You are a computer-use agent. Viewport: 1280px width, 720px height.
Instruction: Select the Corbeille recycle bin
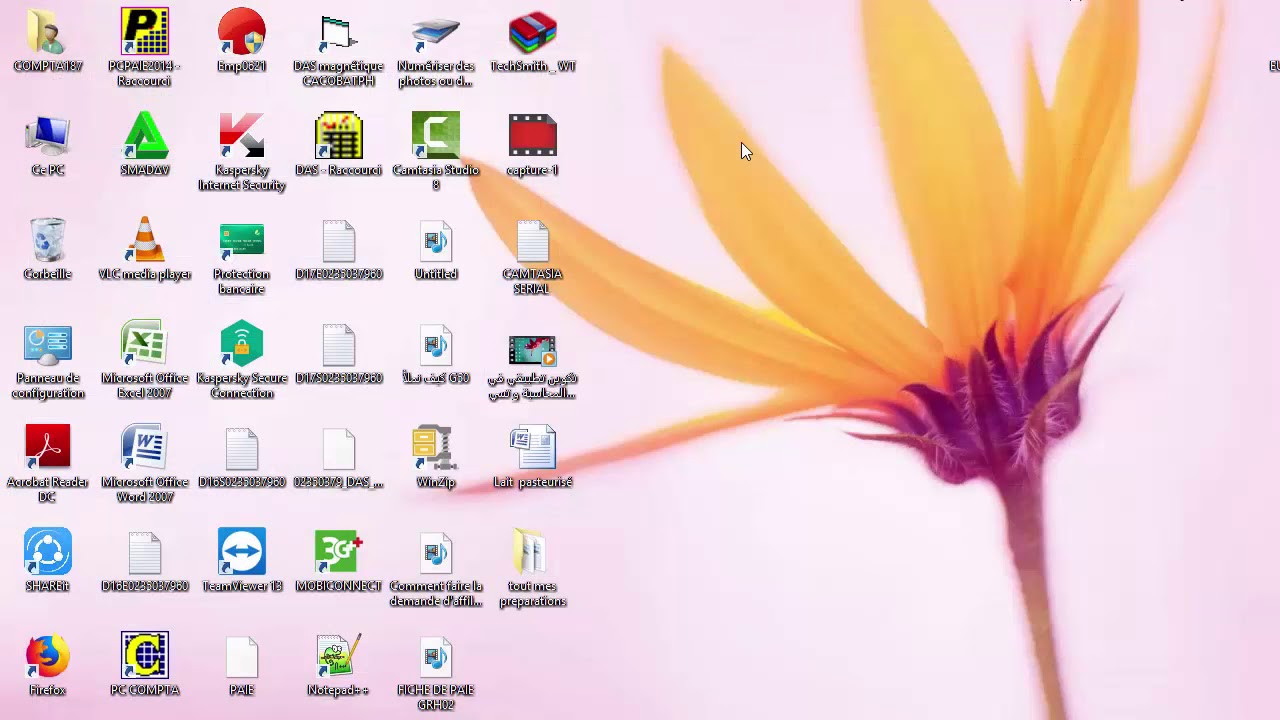pos(47,240)
